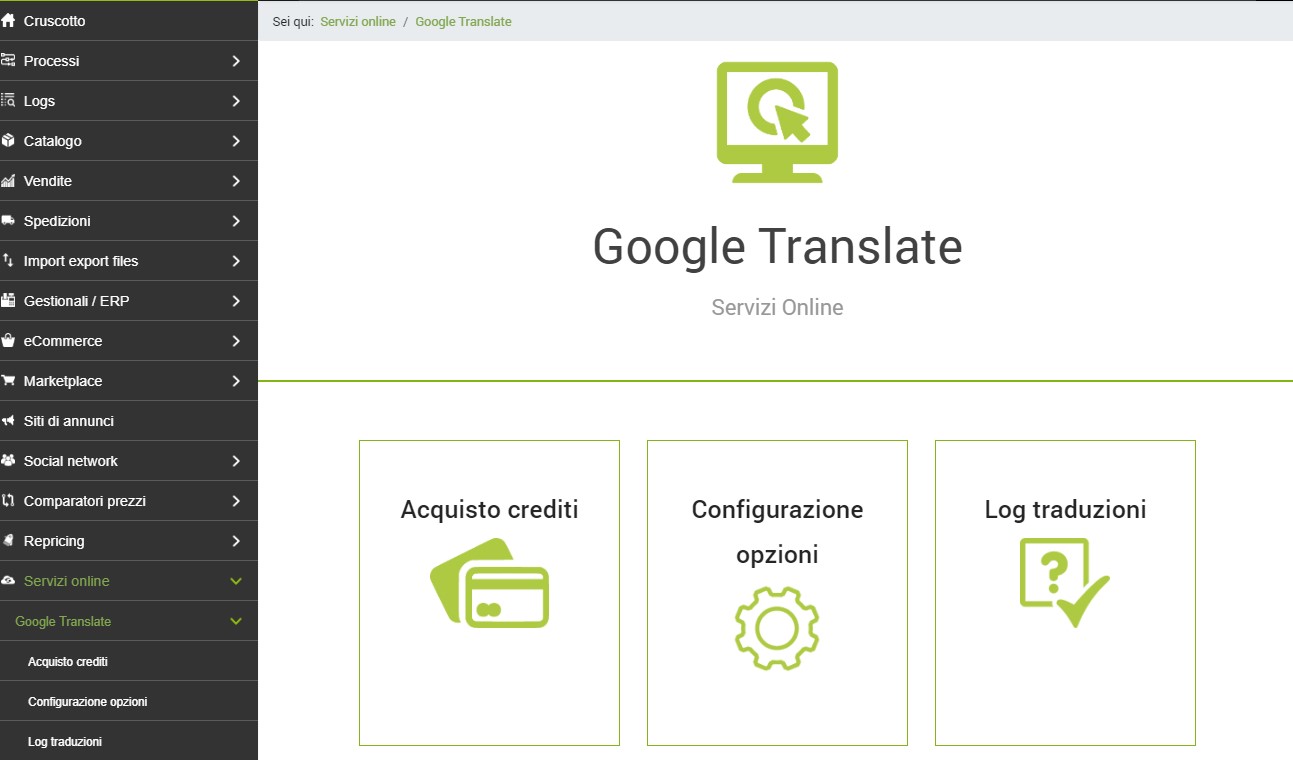Click the Social network people icon
The width and height of the screenshot is (1293, 760).
click(9, 461)
